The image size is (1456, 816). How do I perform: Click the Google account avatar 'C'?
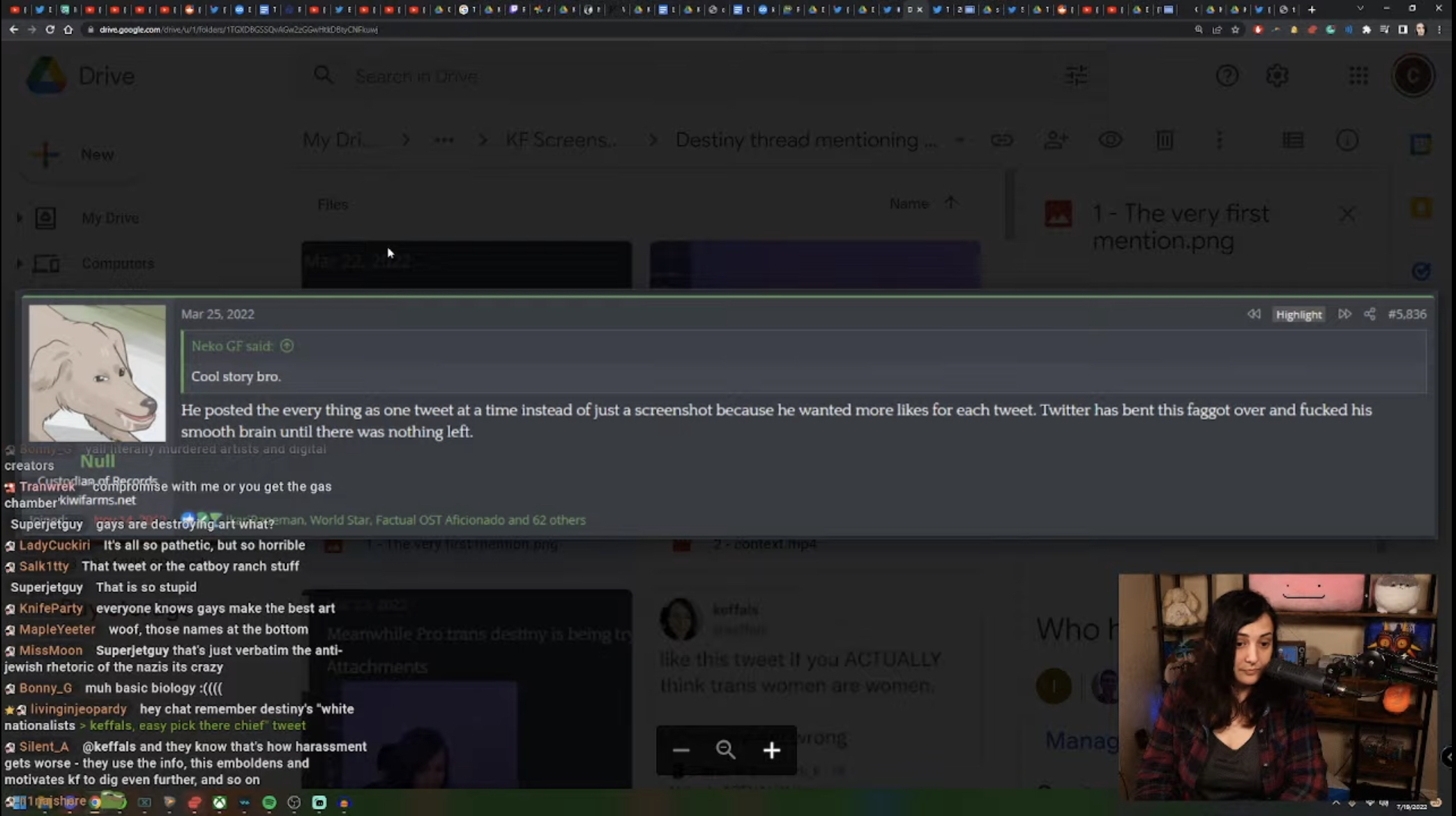click(x=1413, y=75)
